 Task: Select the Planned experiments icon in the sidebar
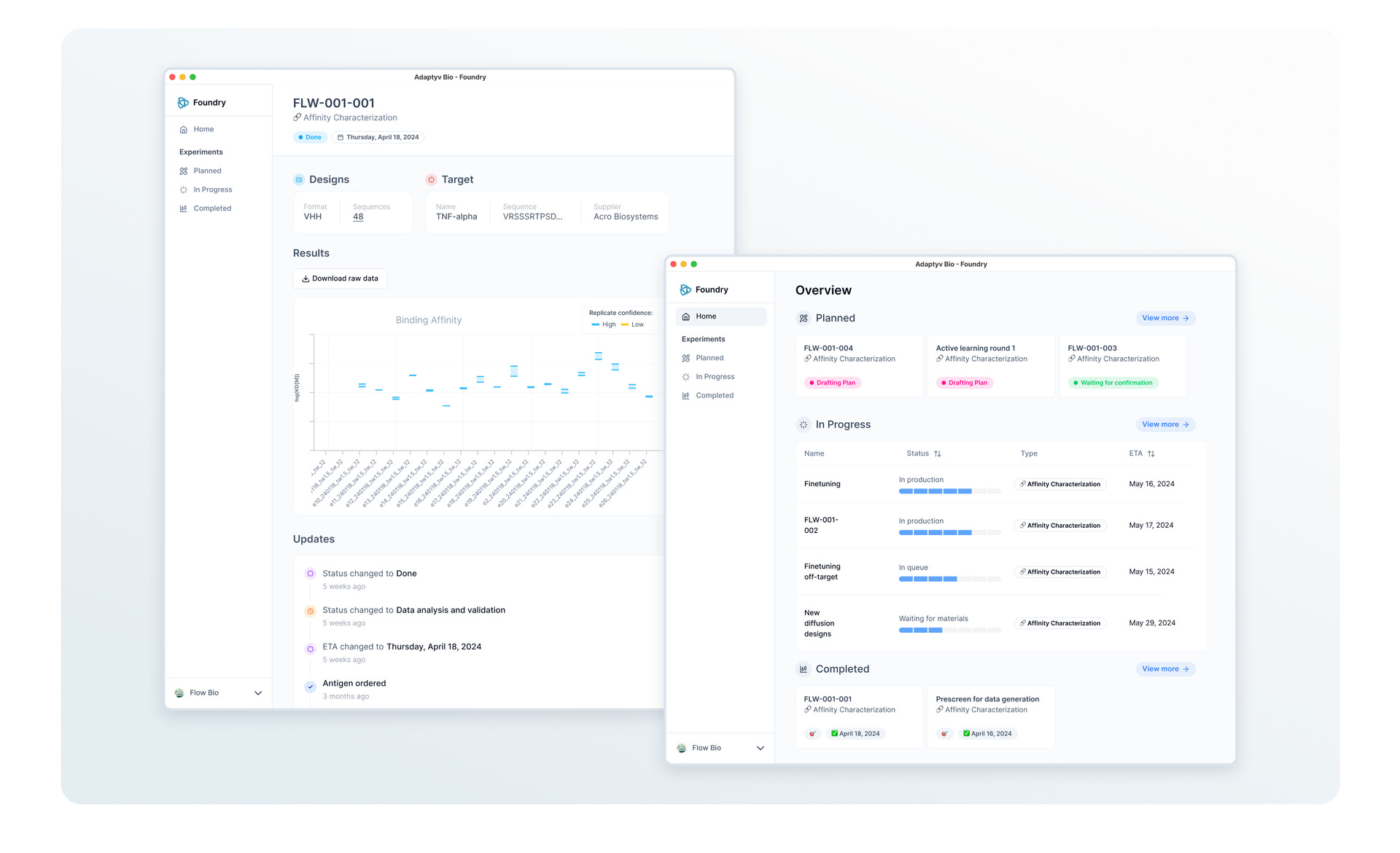[x=184, y=171]
